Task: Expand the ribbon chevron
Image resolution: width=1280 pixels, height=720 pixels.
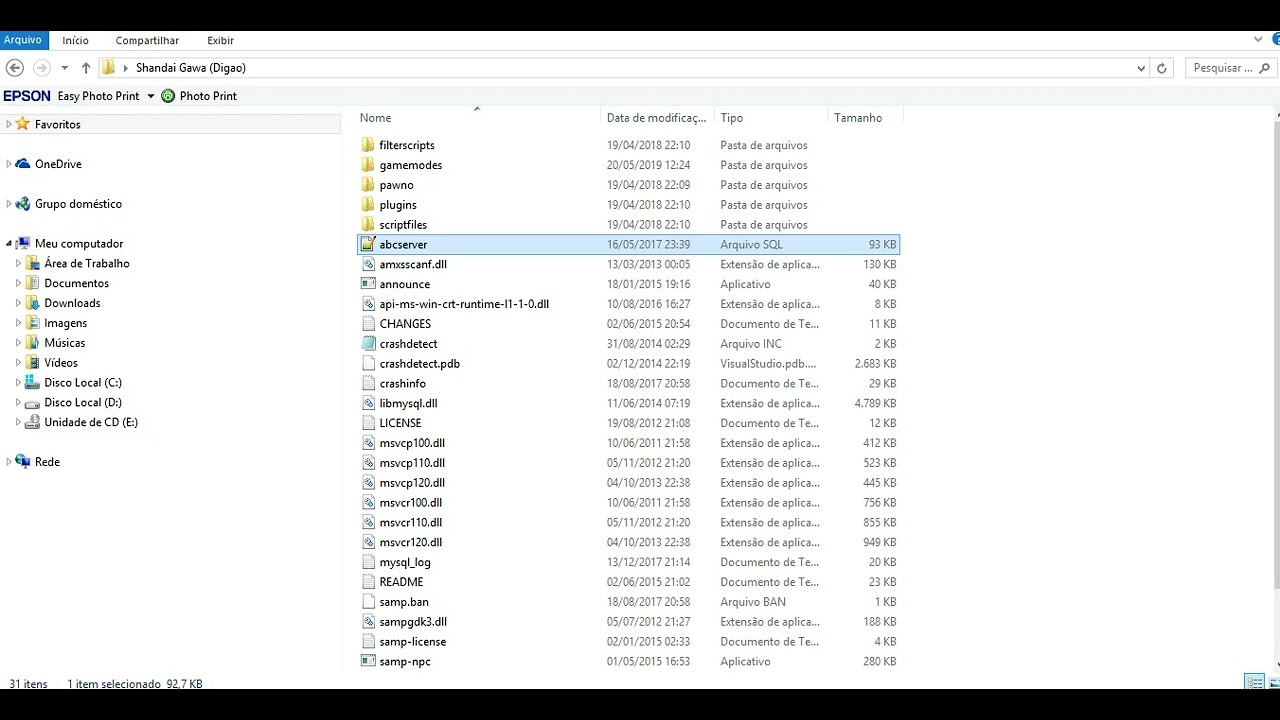Action: pos(1258,40)
